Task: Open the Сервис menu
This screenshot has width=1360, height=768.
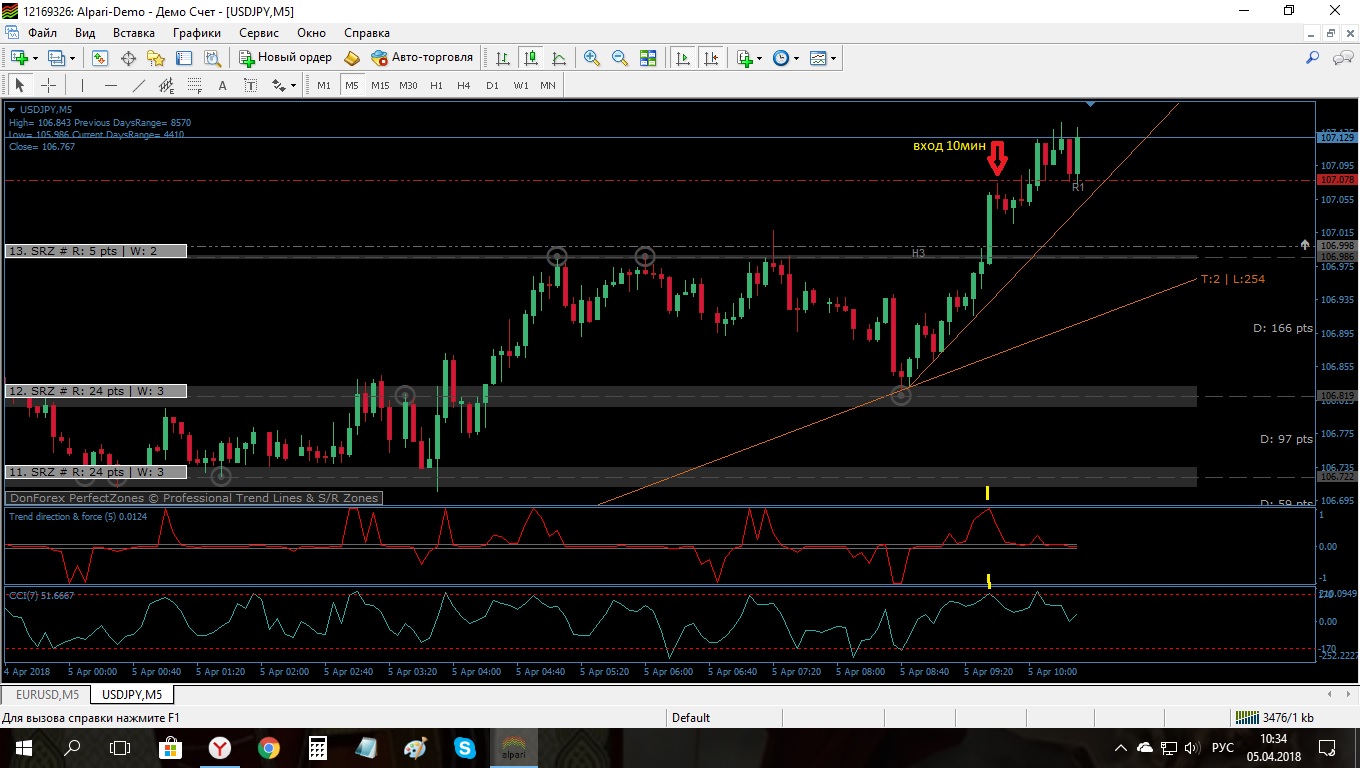Action: point(259,33)
